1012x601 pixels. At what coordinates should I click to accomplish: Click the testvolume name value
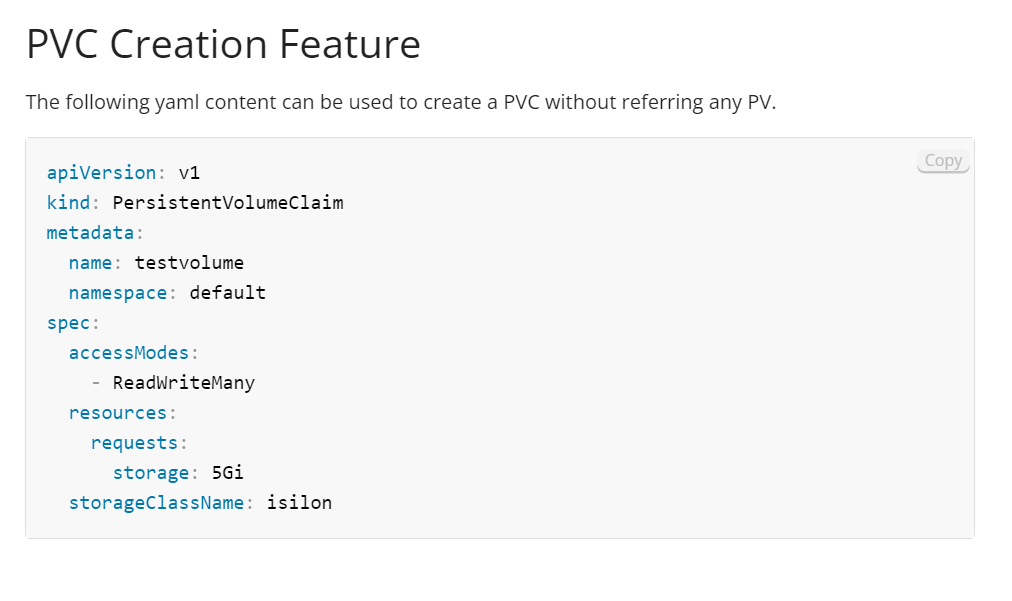189,262
